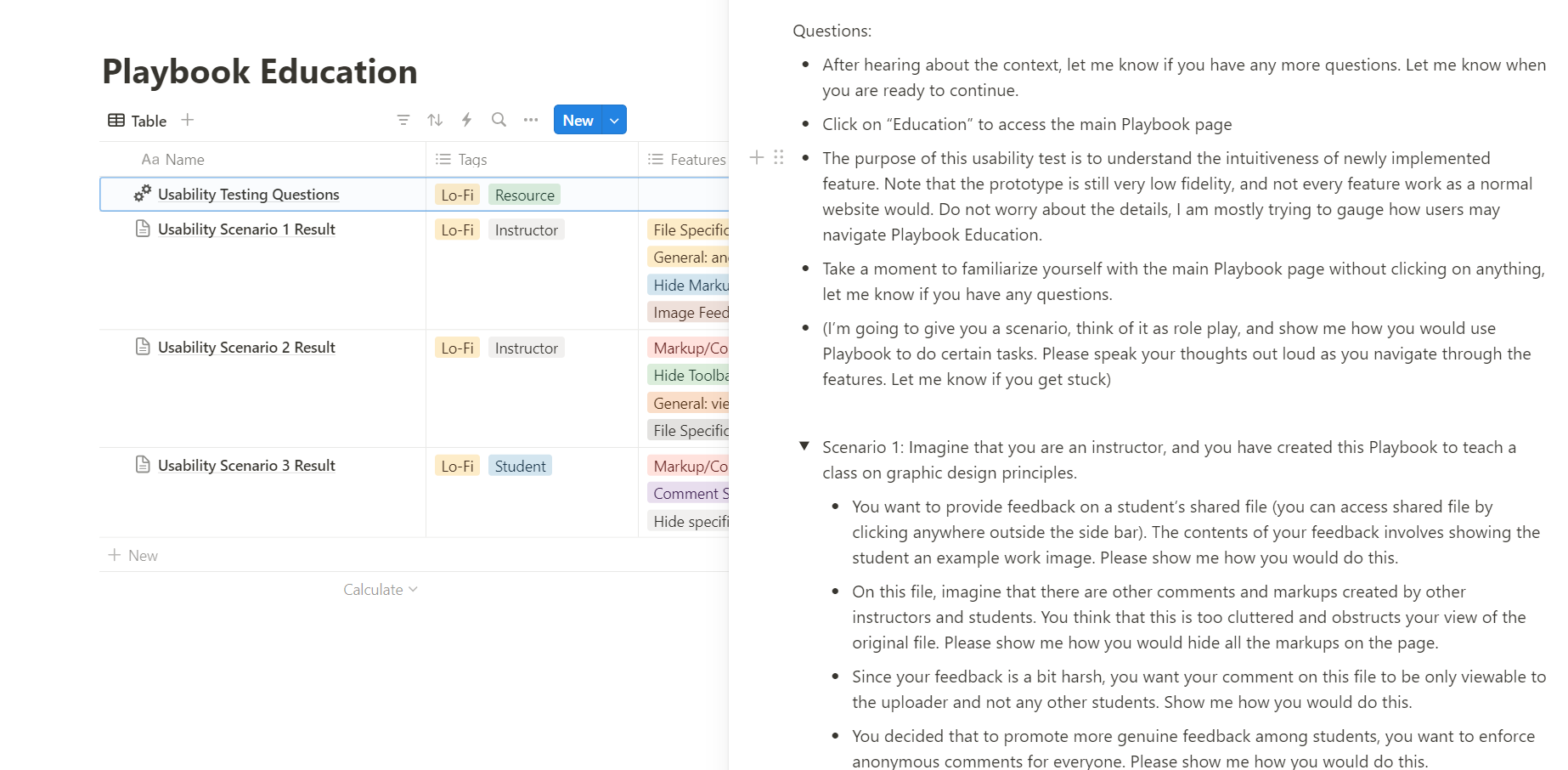1568x770 pixels.
Task: Click the Hide specifi feature tag
Action: pos(688,521)
